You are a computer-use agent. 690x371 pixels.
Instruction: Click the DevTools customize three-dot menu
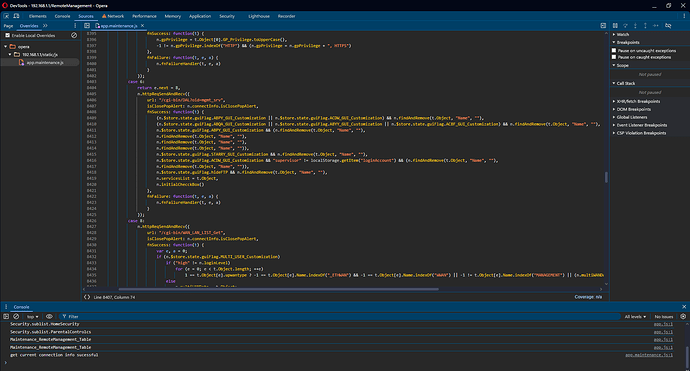pos(684,16)
